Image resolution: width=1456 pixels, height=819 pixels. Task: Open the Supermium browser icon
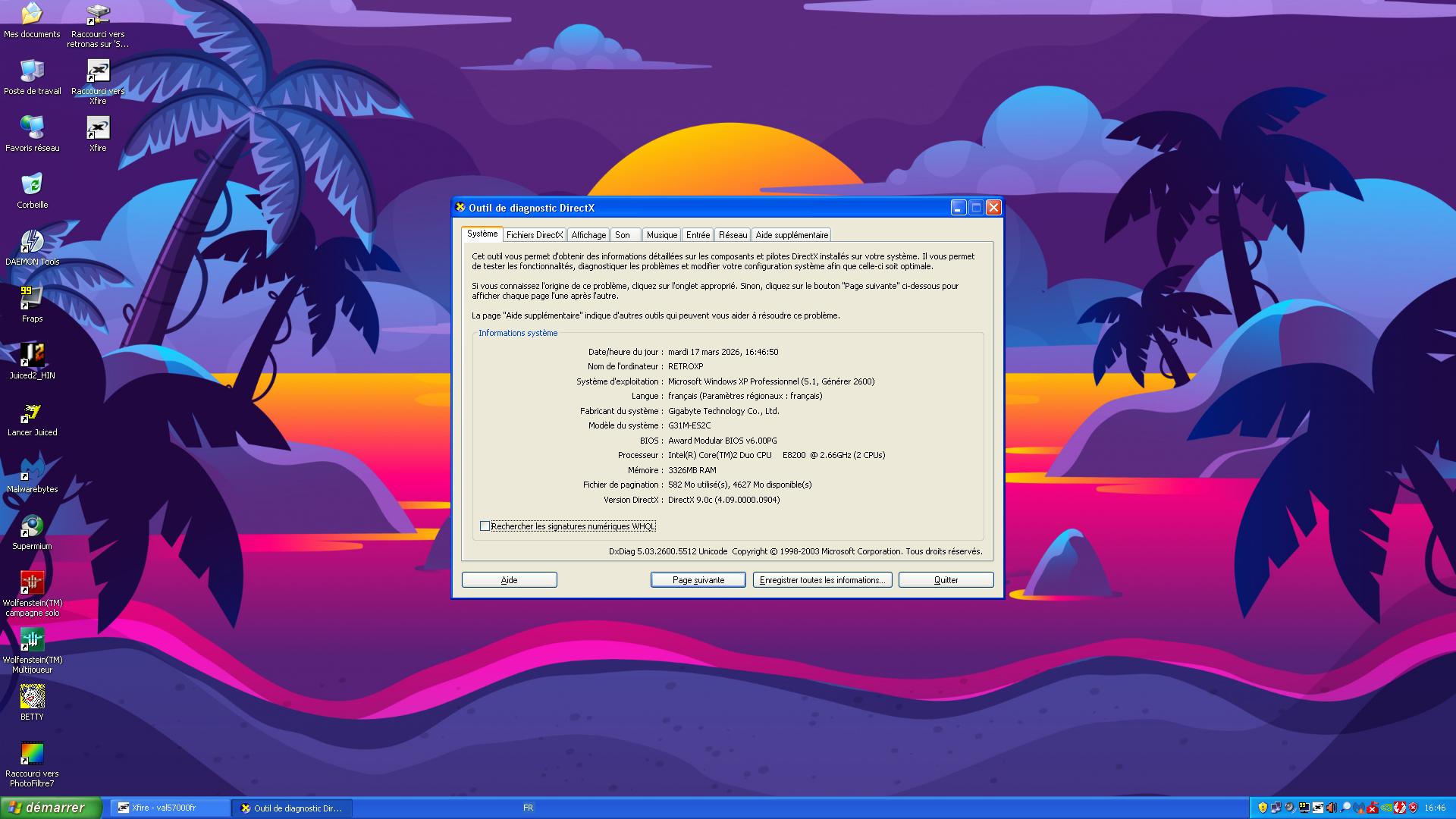32,527
